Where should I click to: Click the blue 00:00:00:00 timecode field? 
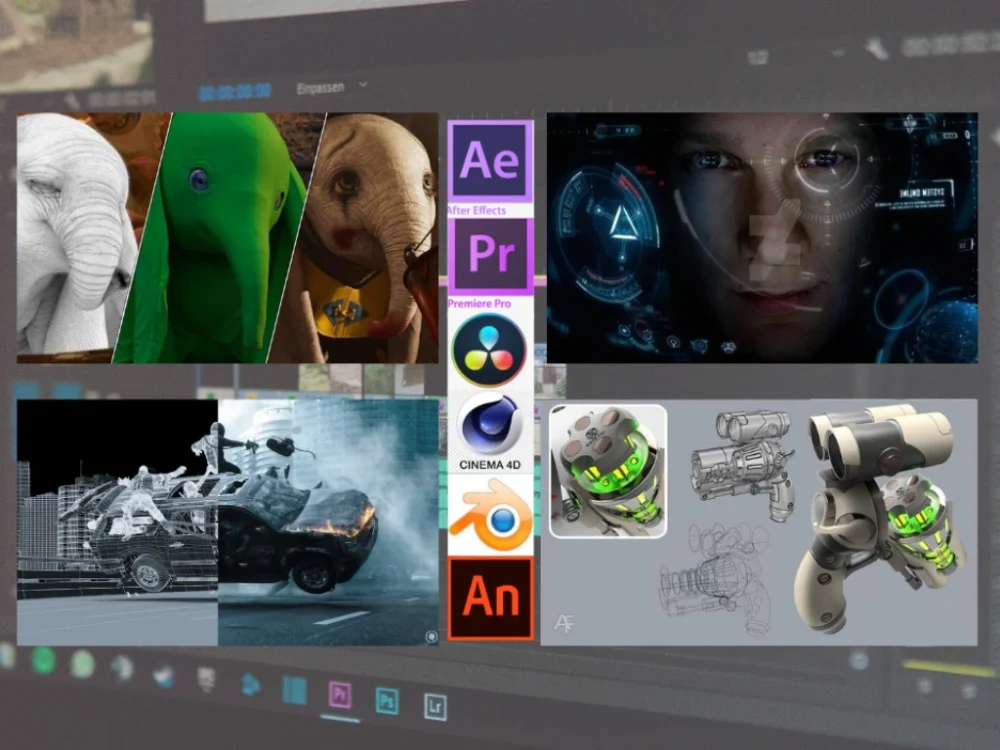point(235,87)
